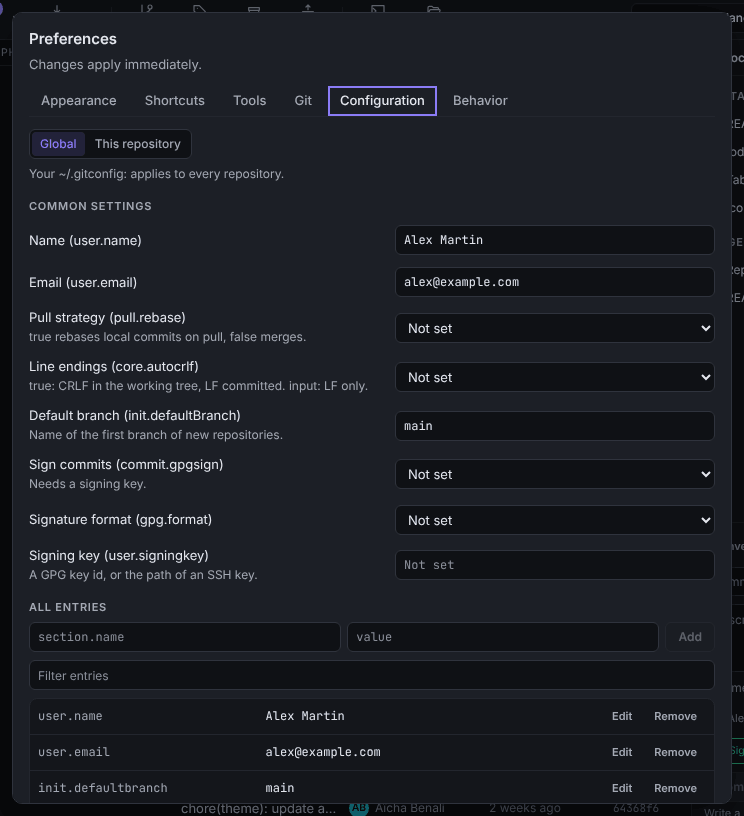The image size is (744, 816).
Task: Focus the value entry field
Action: [x=503, y=637]
